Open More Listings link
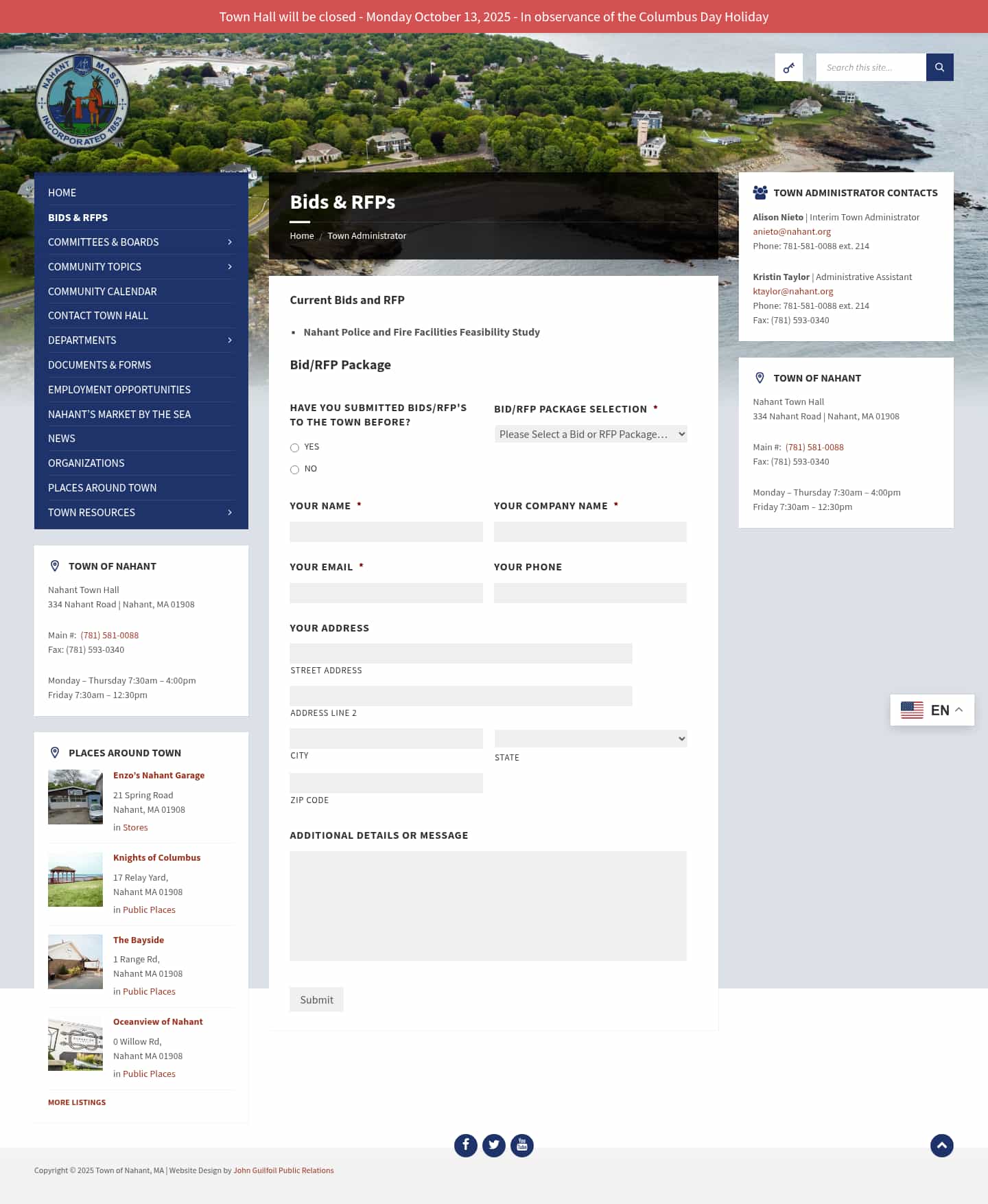This screenshot has height=1204, width=988. pyautogui.click(x=77, y=1102)
